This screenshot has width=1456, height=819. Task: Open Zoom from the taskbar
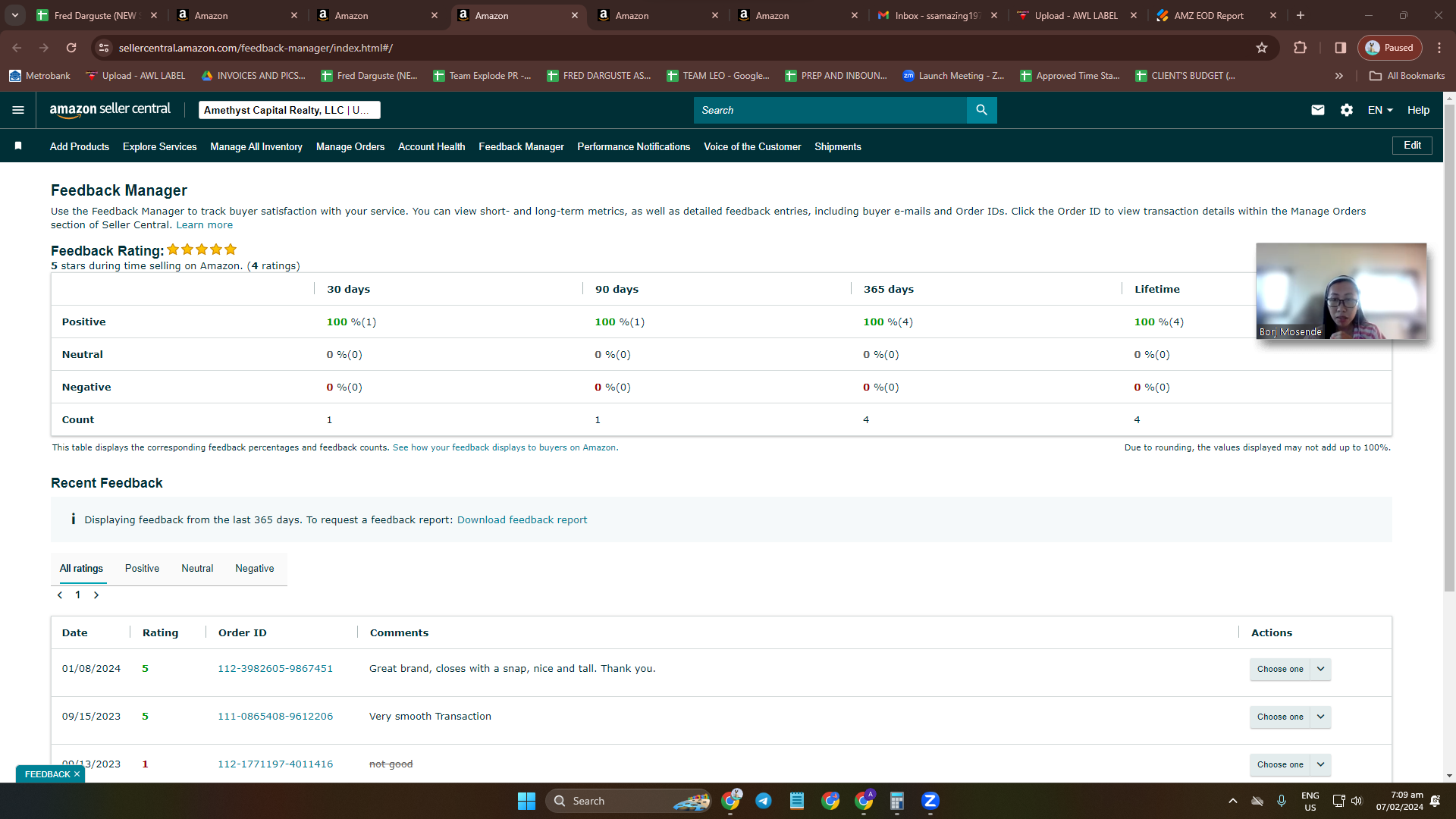(x=930, y=801)
